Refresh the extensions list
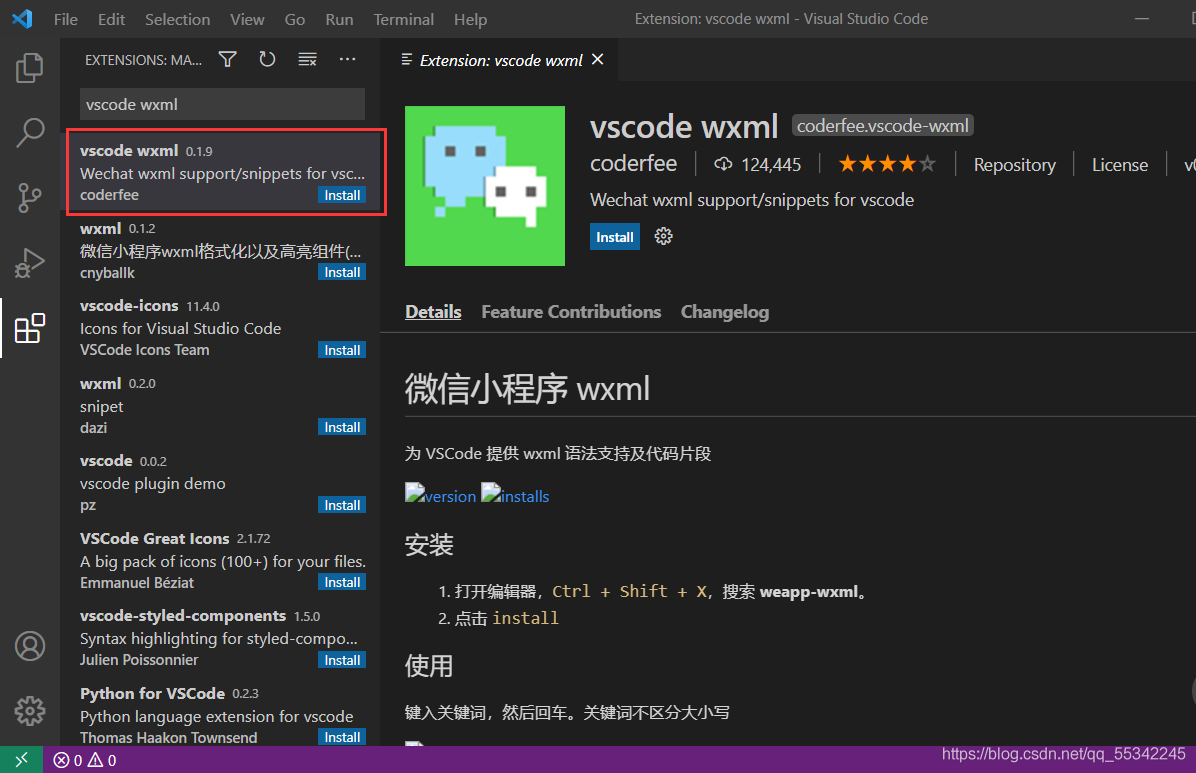The width and height of the screenshot is (1196, 773). tap(267, 60)
